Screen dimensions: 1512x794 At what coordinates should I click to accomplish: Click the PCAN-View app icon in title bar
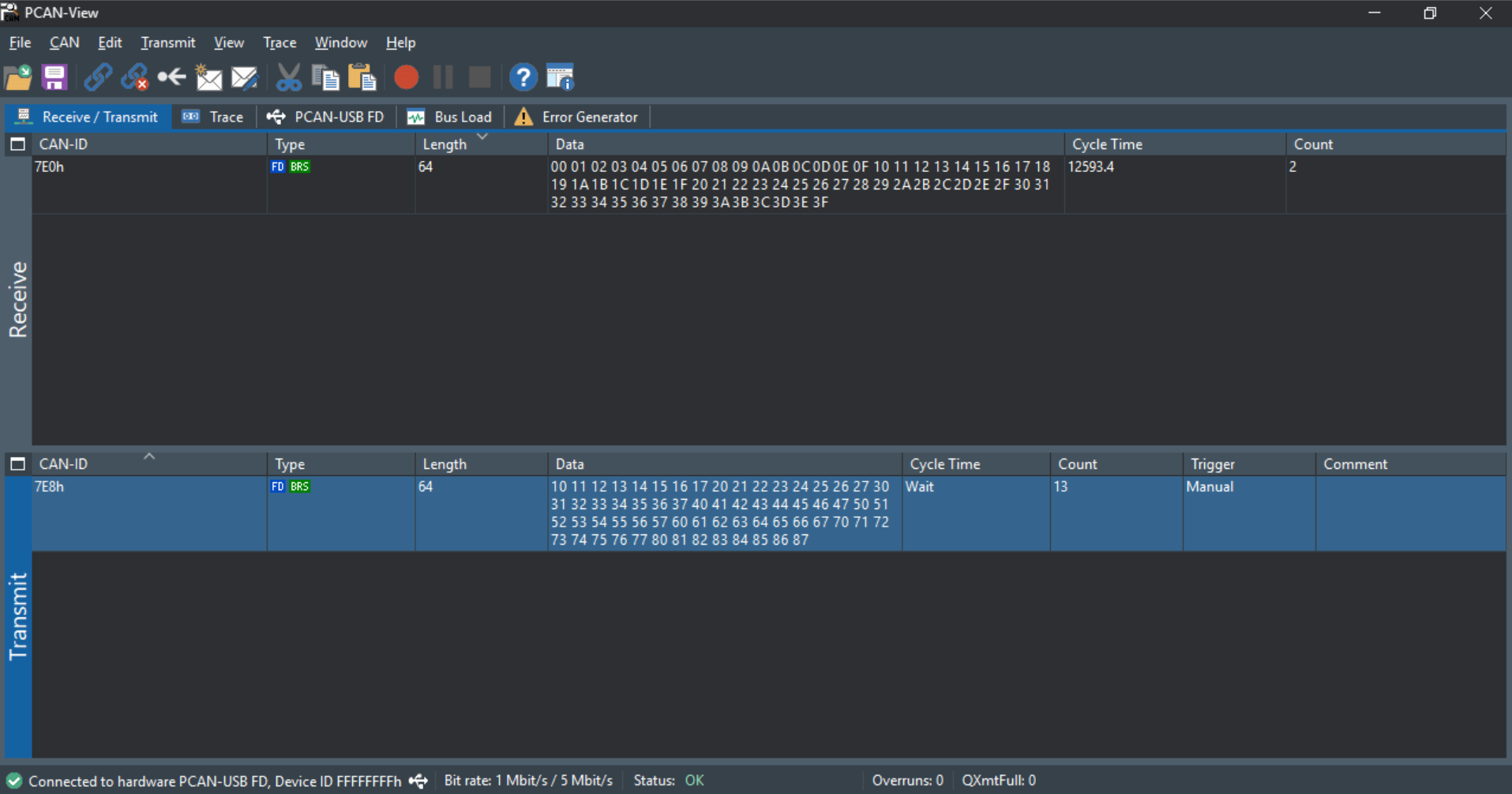[x=10, y=13]
